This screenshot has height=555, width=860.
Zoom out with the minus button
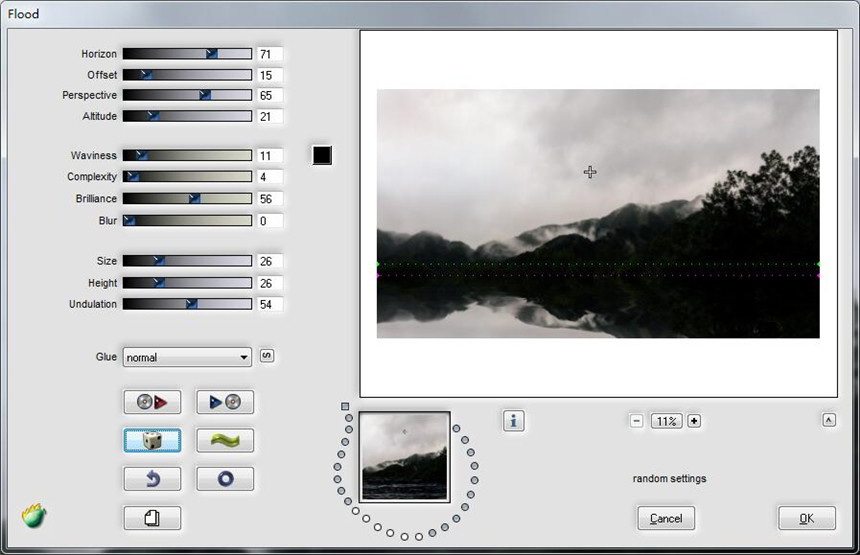pos(637,421)
